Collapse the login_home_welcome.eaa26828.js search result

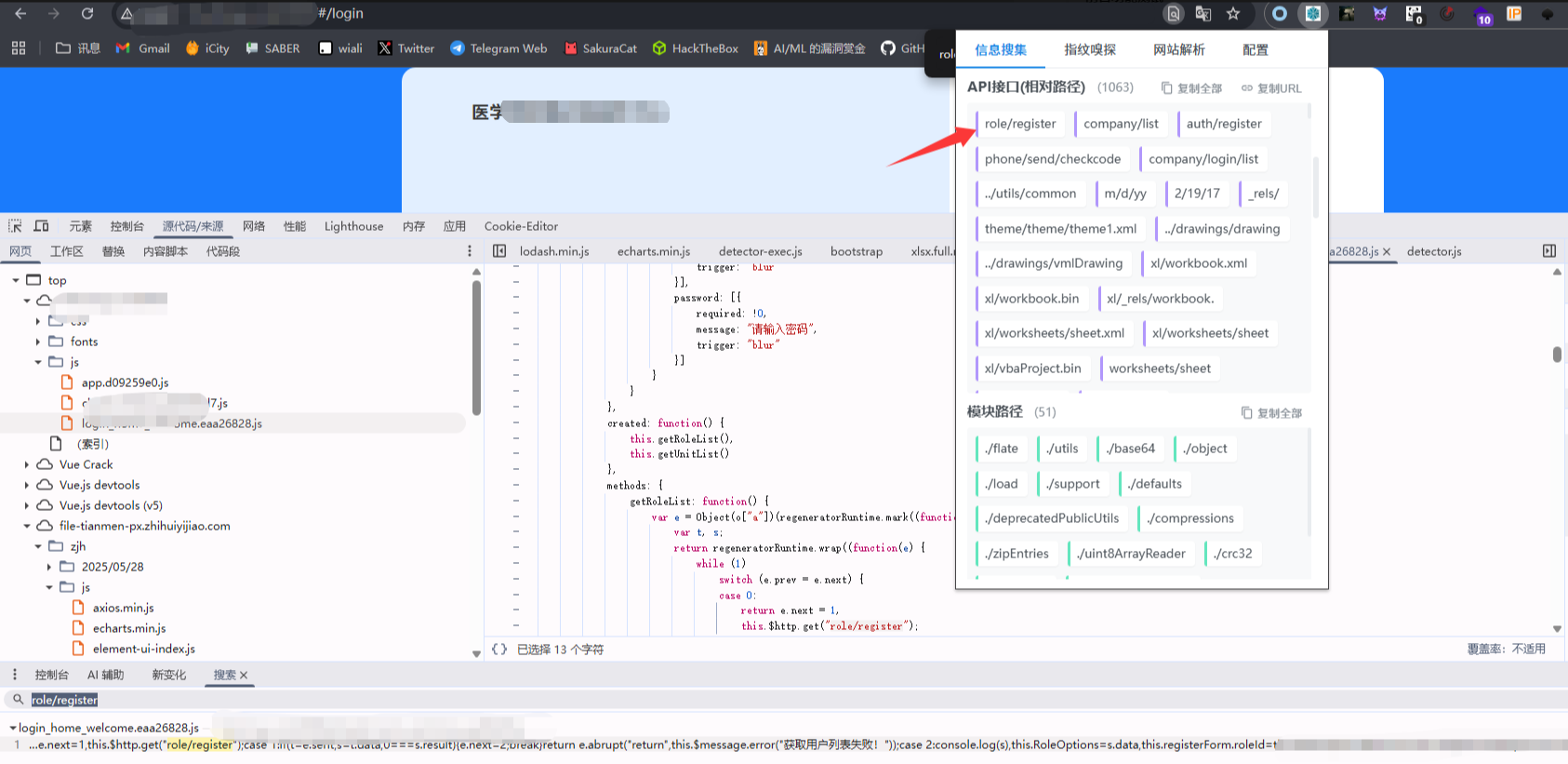[13, 728]
